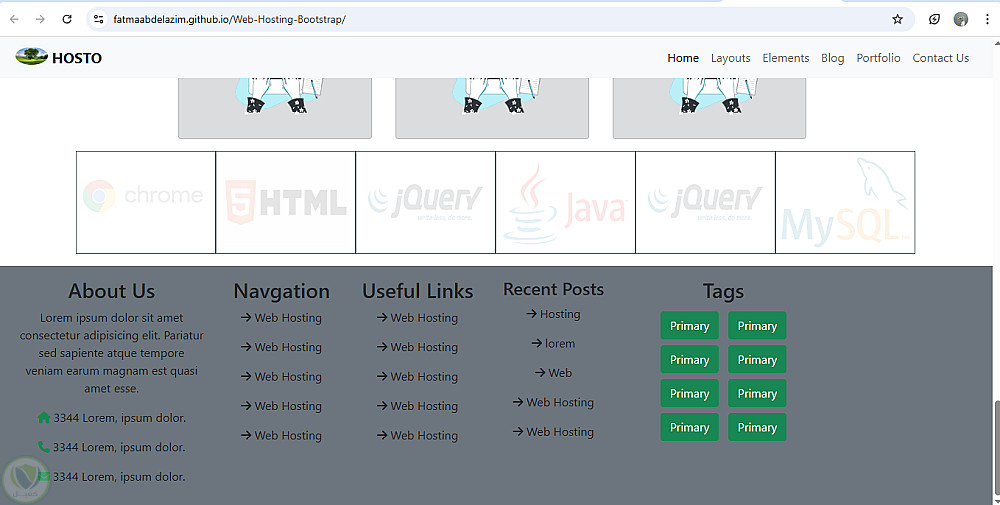
Task: Click the HOSTO logo image
Action: pos(31,57)
